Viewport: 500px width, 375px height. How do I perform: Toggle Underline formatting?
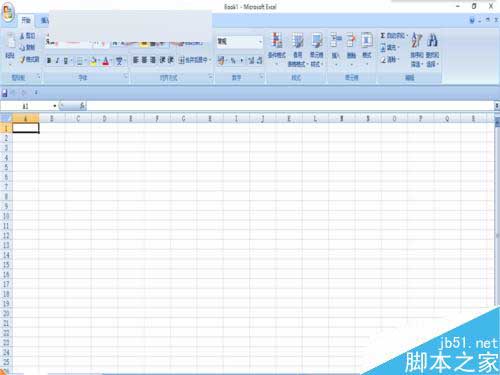click(x=66, y=61)
